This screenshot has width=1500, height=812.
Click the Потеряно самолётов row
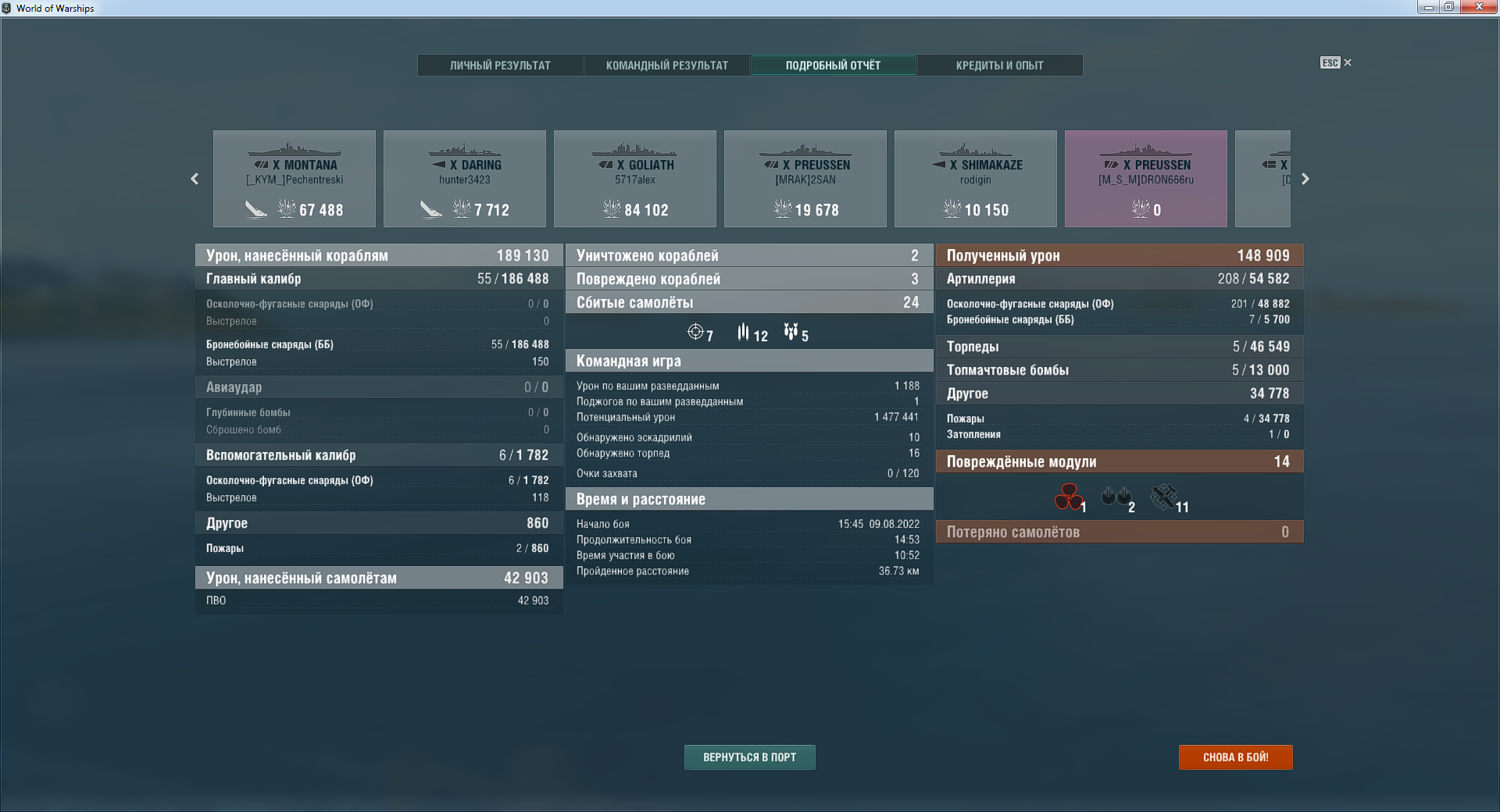tap(1120, 532)
